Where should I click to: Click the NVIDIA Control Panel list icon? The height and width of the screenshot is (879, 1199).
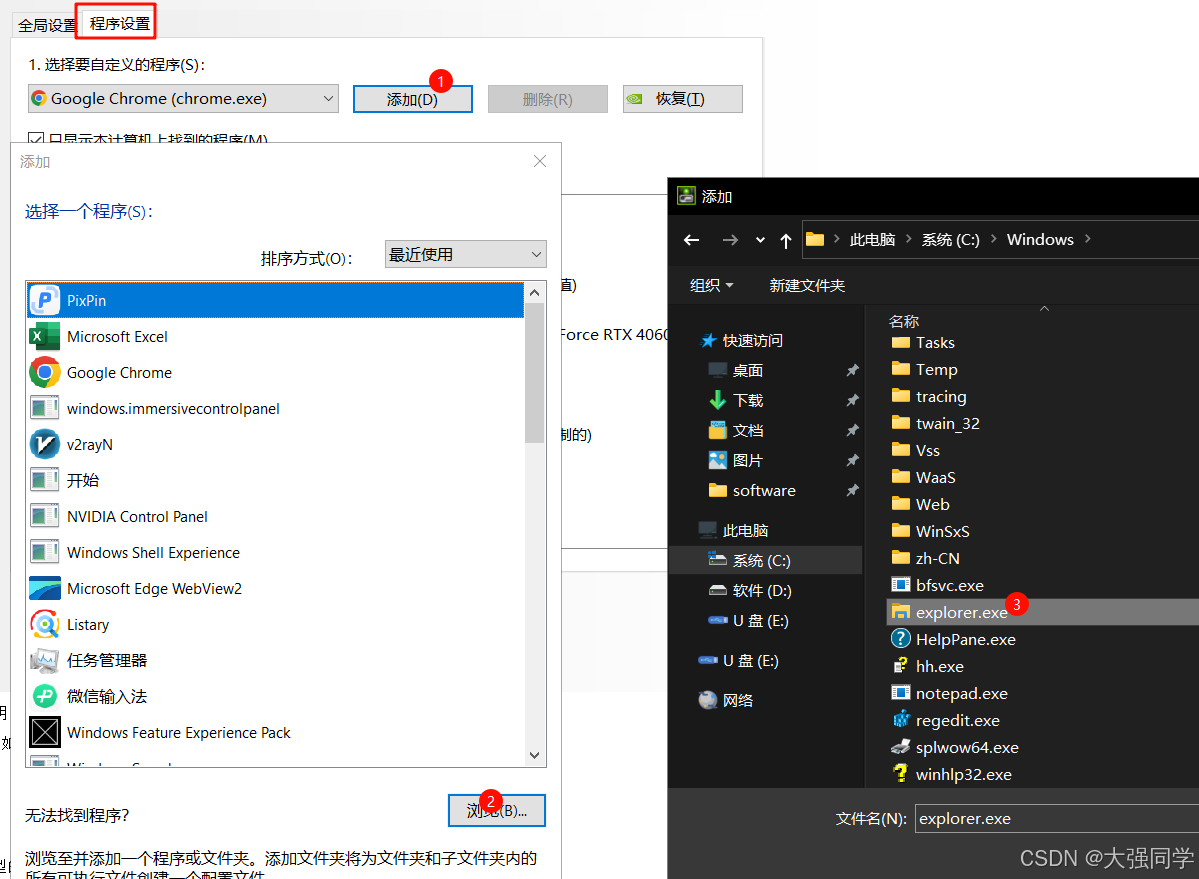point(44,516)
